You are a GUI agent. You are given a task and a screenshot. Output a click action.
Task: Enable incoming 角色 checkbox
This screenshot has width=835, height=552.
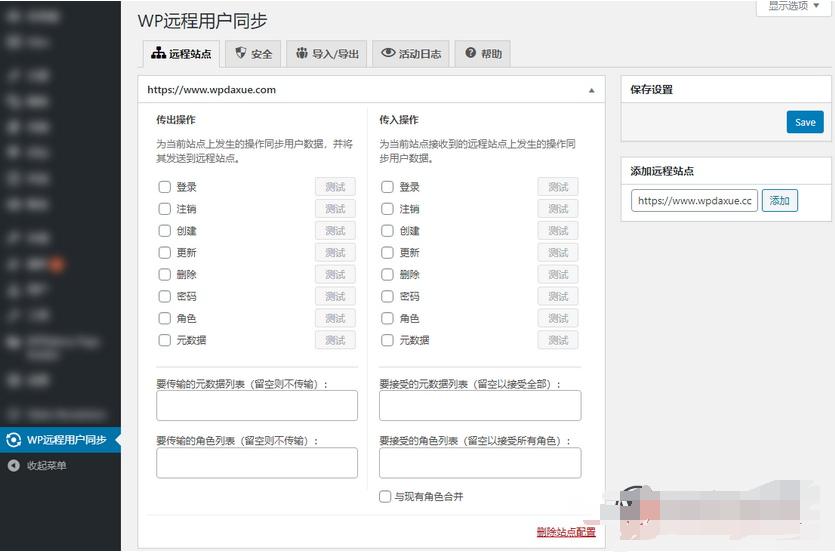(x=387, y=318)
